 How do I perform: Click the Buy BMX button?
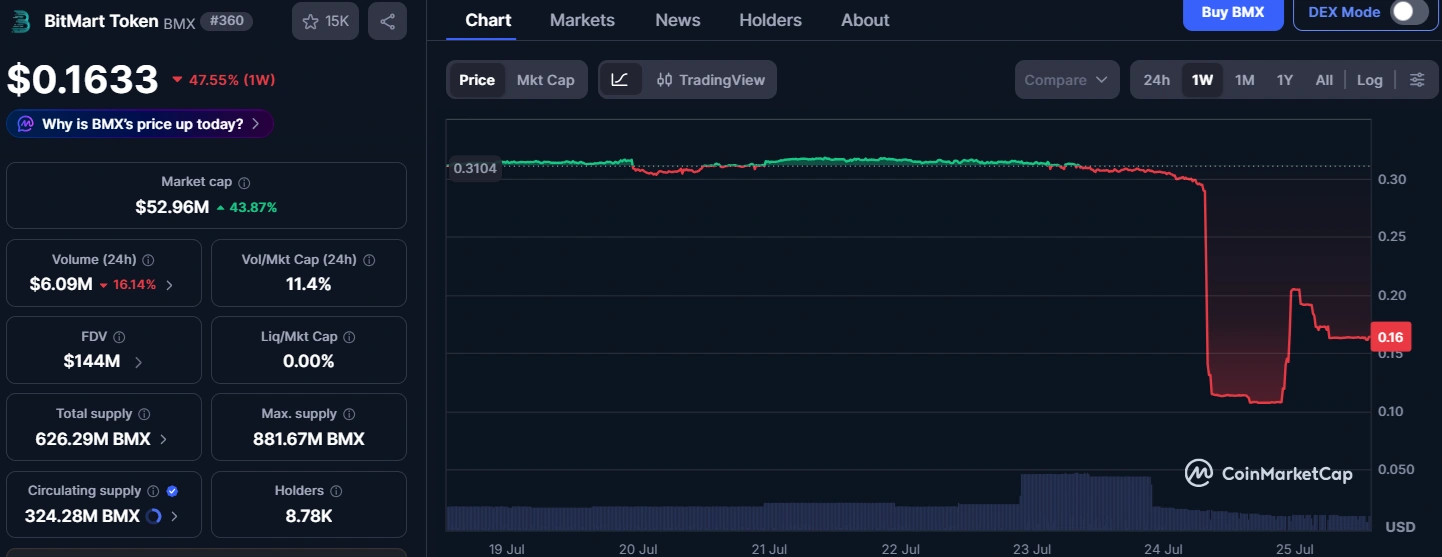[x=1233, y=13]
